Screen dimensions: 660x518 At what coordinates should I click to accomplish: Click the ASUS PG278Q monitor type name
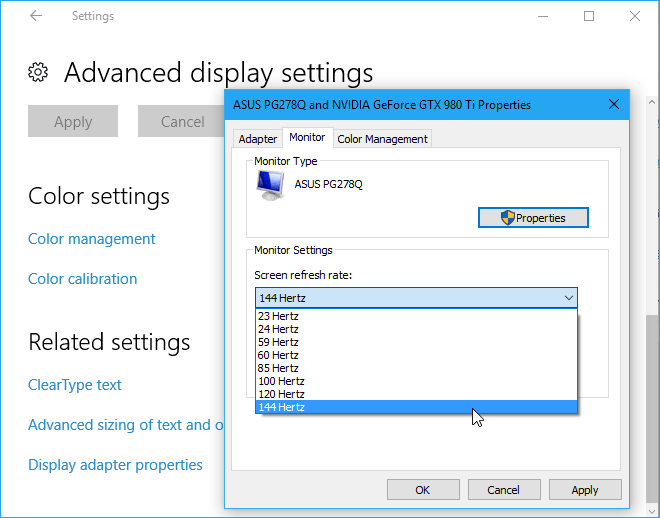pyautogui.click(x=328, y=184)
